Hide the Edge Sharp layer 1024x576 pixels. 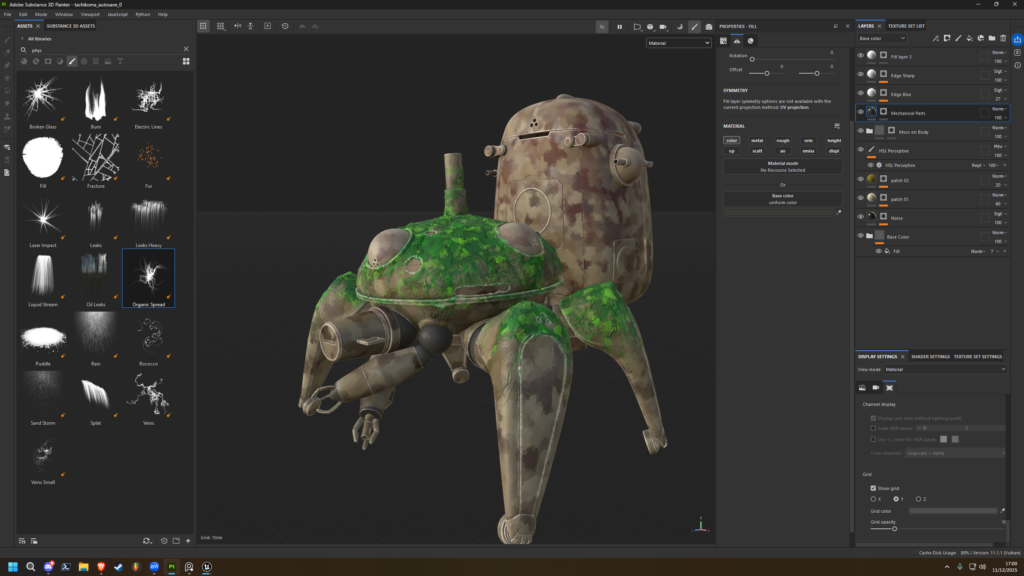(860, 75)
